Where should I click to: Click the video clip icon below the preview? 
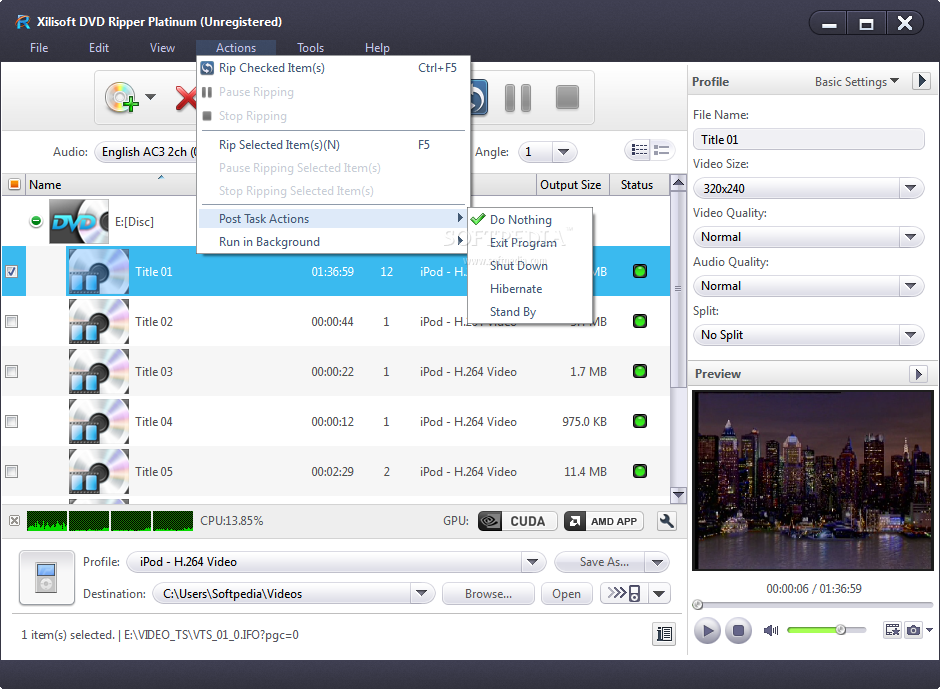point(893,630)
